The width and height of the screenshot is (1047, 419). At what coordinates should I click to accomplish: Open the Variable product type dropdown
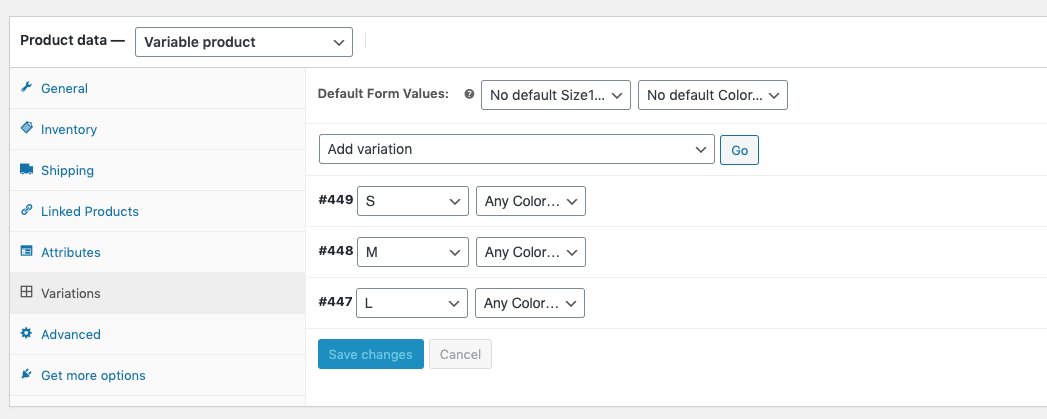click(244, 42)
